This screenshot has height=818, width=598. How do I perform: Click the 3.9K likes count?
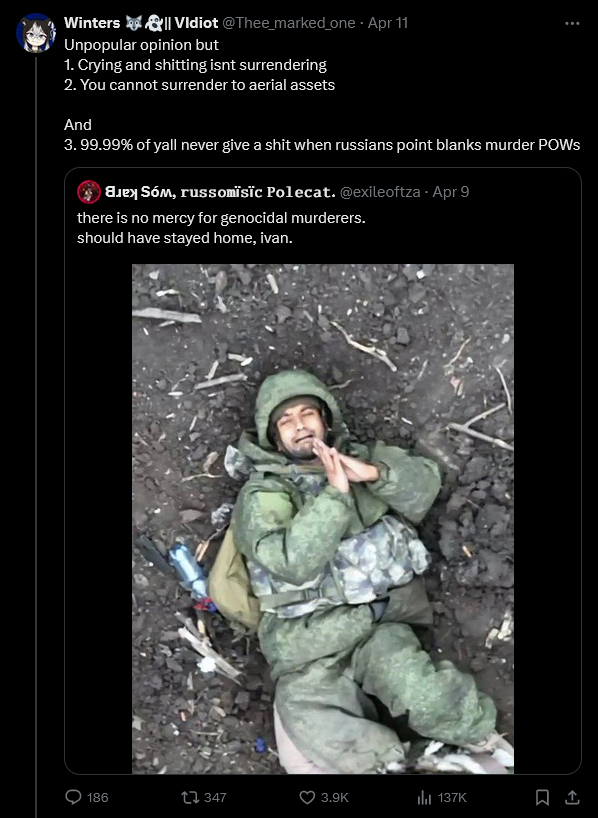point(334,797)
